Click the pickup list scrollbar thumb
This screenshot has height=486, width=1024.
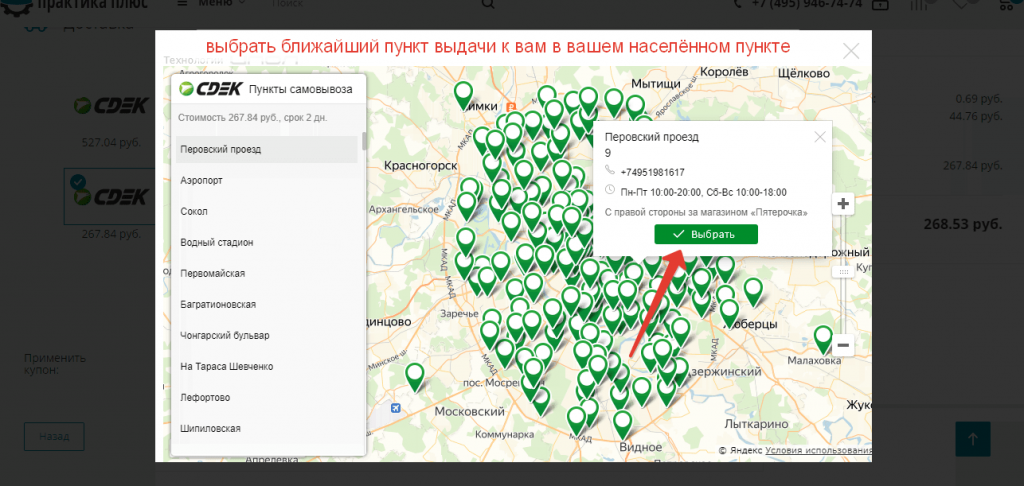click(364, 141)
